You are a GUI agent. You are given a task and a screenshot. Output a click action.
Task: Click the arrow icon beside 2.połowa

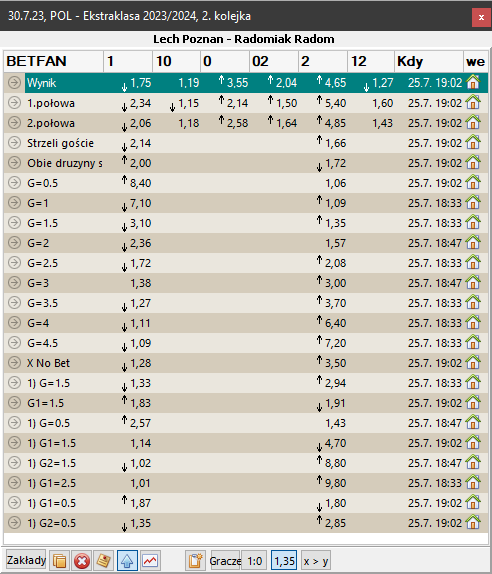tap(14, 123)
